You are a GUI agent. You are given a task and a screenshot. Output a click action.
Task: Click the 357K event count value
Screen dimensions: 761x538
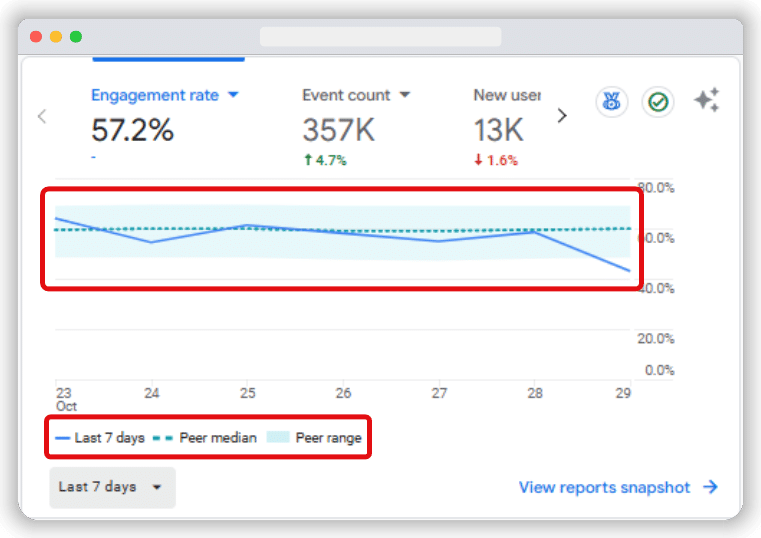point(339,130)
